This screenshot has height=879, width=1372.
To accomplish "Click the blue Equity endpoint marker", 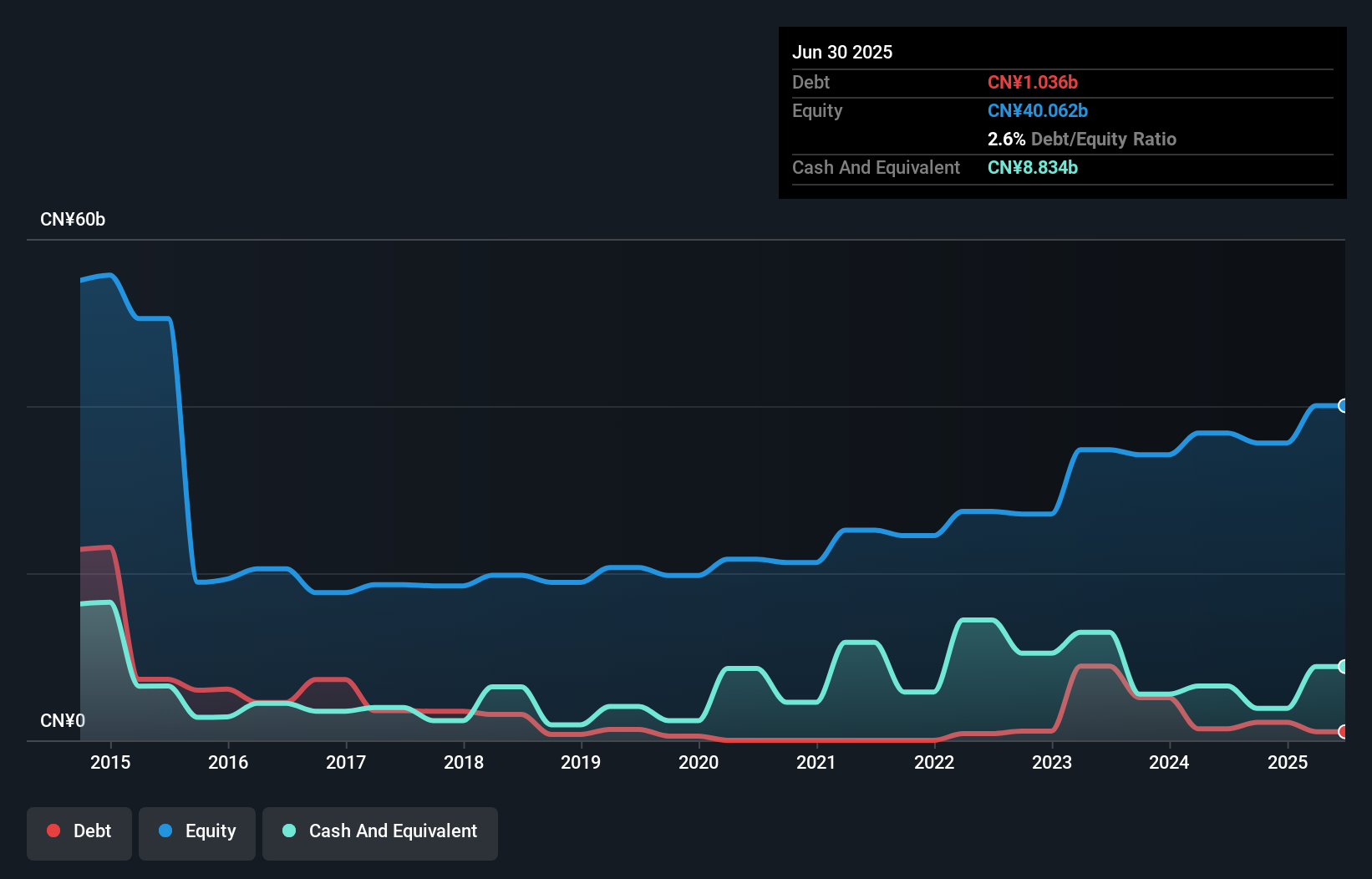I will pos(1343,406).
